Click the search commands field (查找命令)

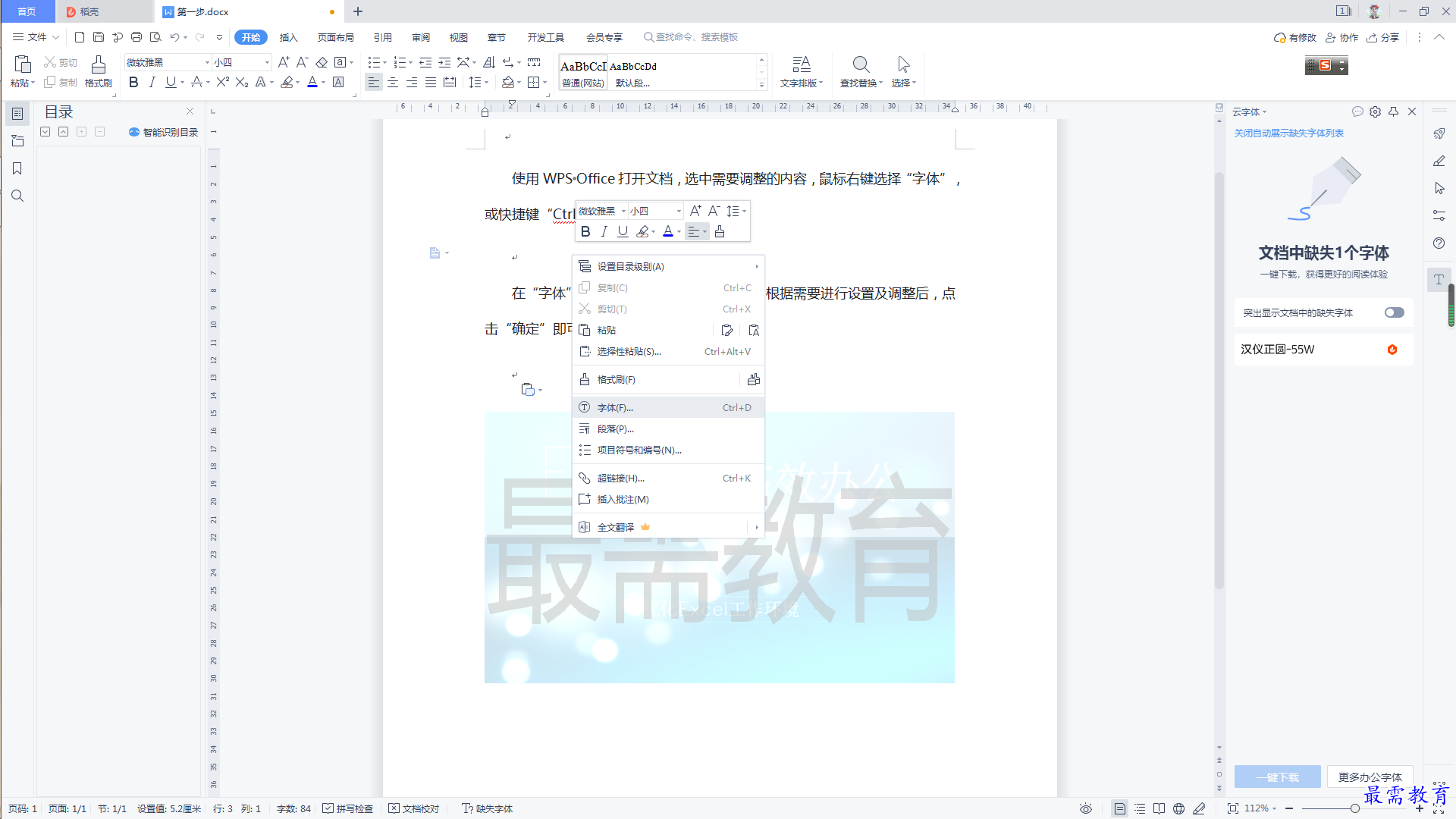692,37
